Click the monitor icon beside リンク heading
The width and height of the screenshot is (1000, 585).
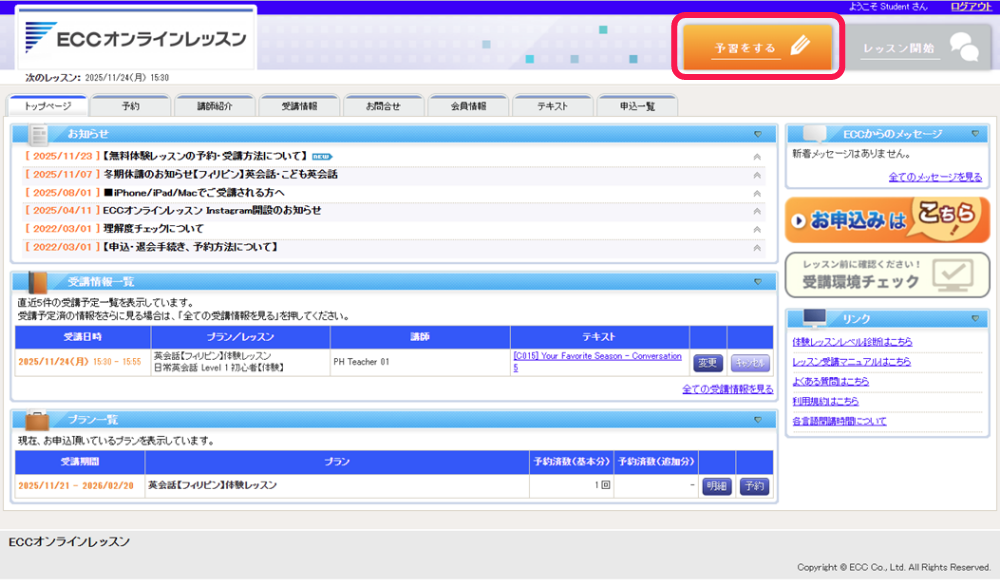coord(814,319)
